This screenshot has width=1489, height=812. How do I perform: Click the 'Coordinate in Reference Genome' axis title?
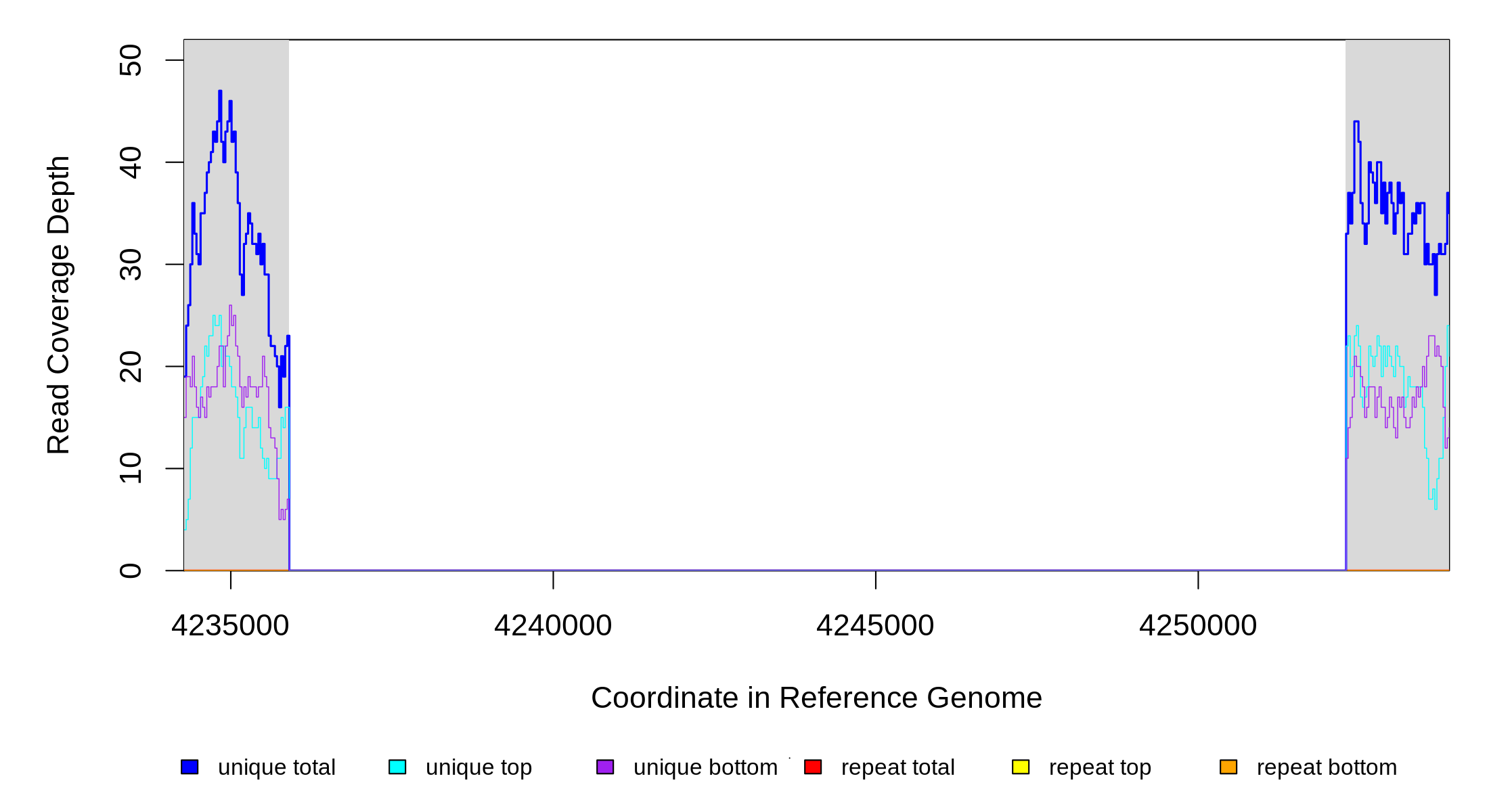coord(816,698)
